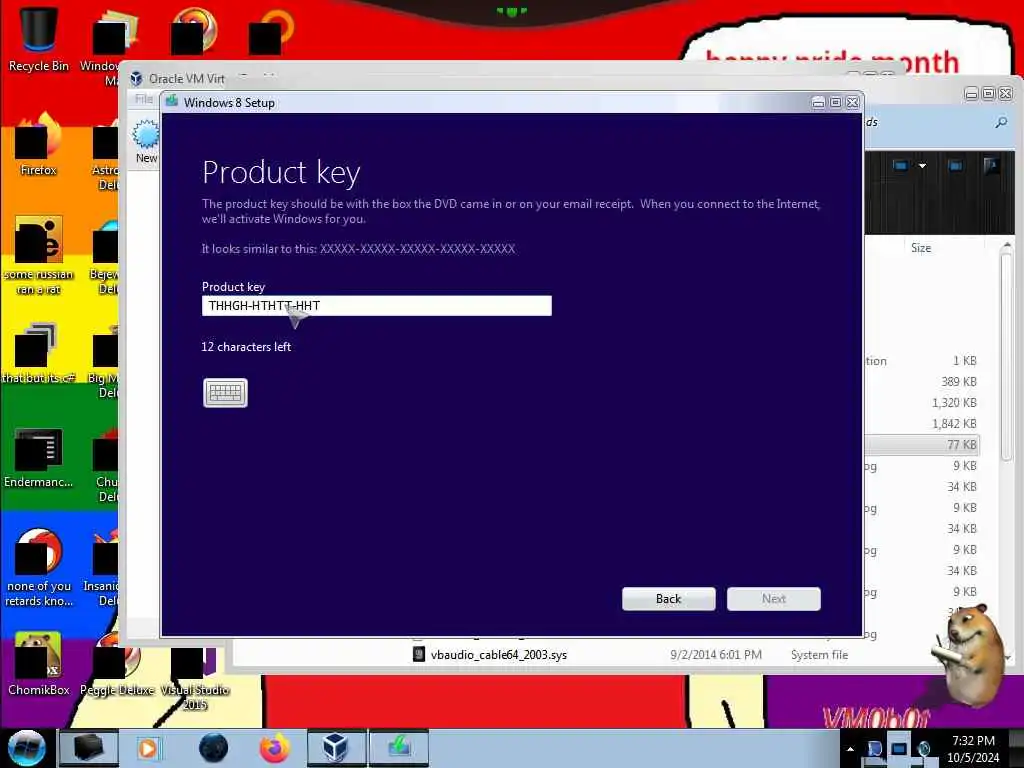
Task: Select the highlighted 77 KB row
Action: tap(922, 445)
